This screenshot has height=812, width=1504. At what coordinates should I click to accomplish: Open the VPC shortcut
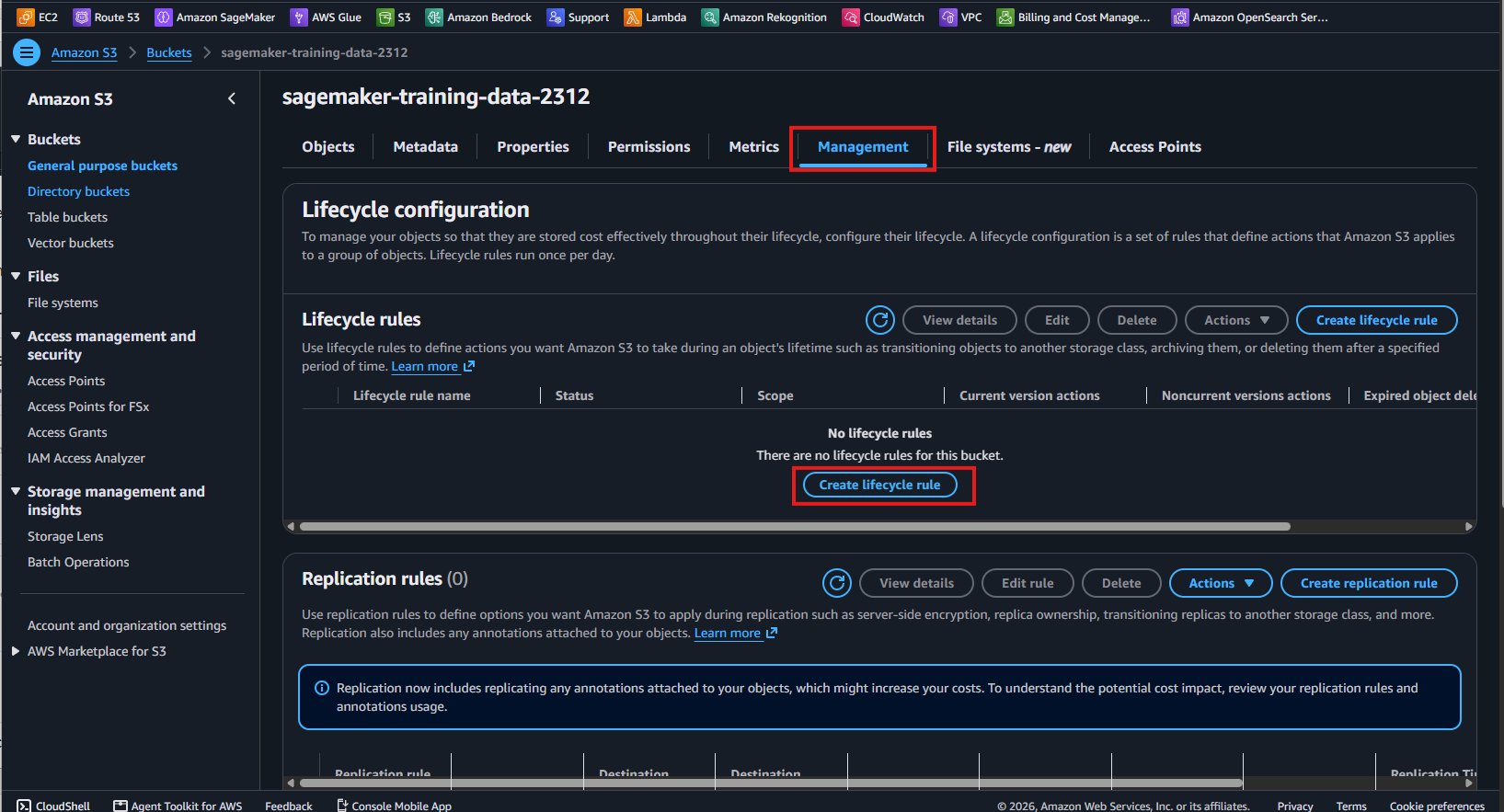(x=960, y=17)
